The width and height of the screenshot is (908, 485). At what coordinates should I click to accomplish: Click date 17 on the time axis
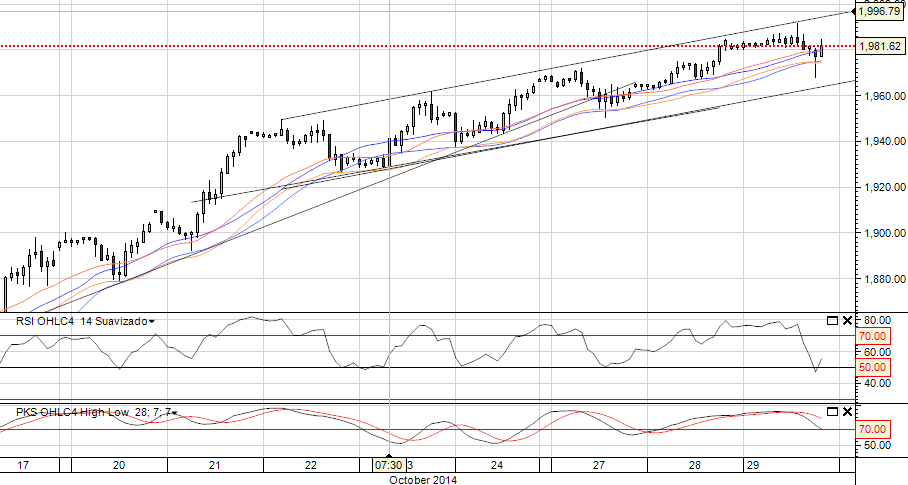[x=23, y=465]
